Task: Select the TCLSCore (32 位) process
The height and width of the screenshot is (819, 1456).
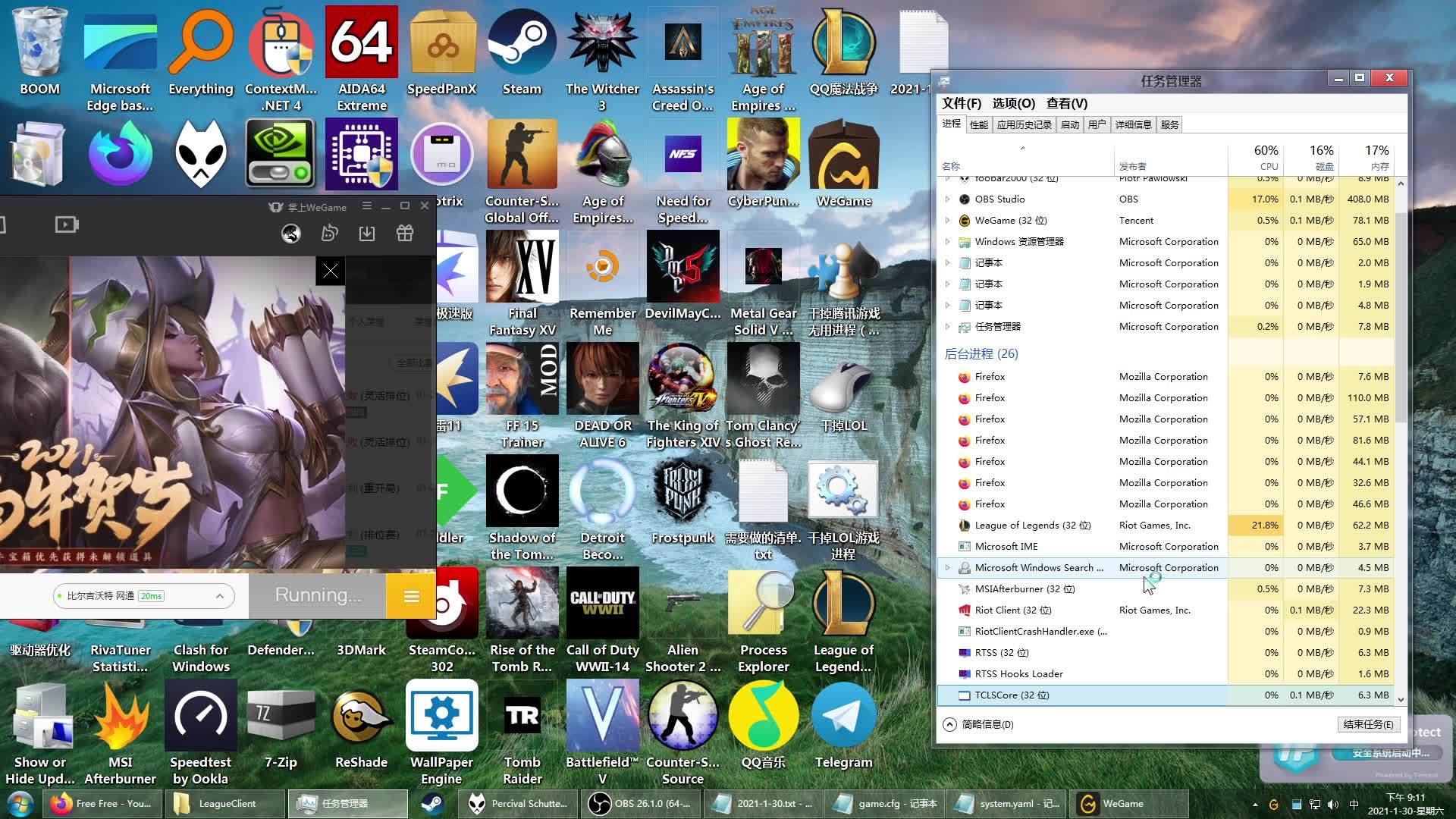Action: click(1166, 695)
